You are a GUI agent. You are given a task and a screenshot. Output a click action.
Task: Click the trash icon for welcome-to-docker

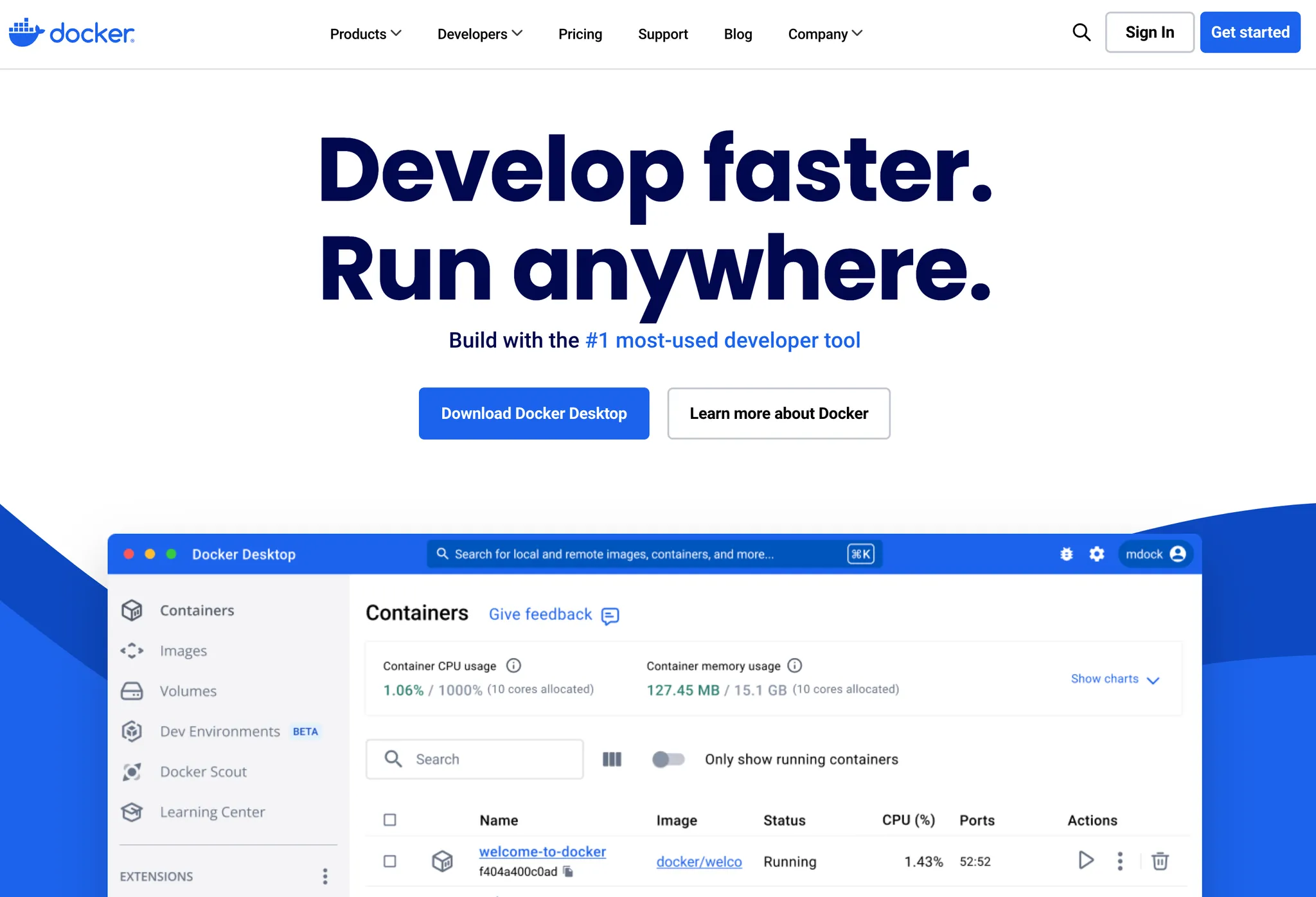click(1160, 861)
